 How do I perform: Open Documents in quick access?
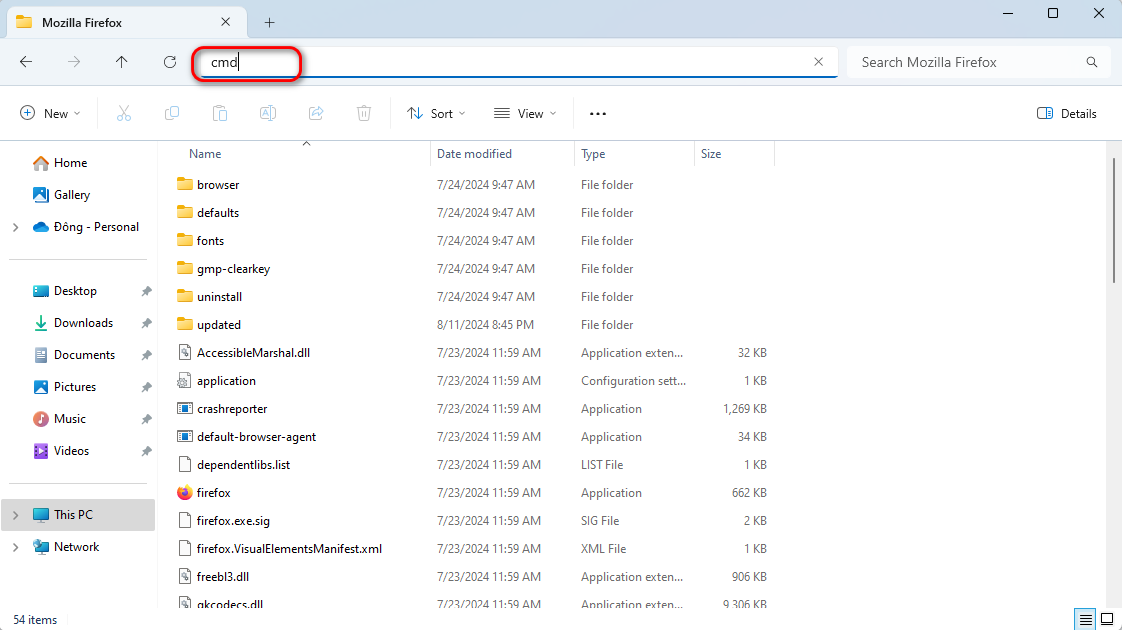click(84, 355)
